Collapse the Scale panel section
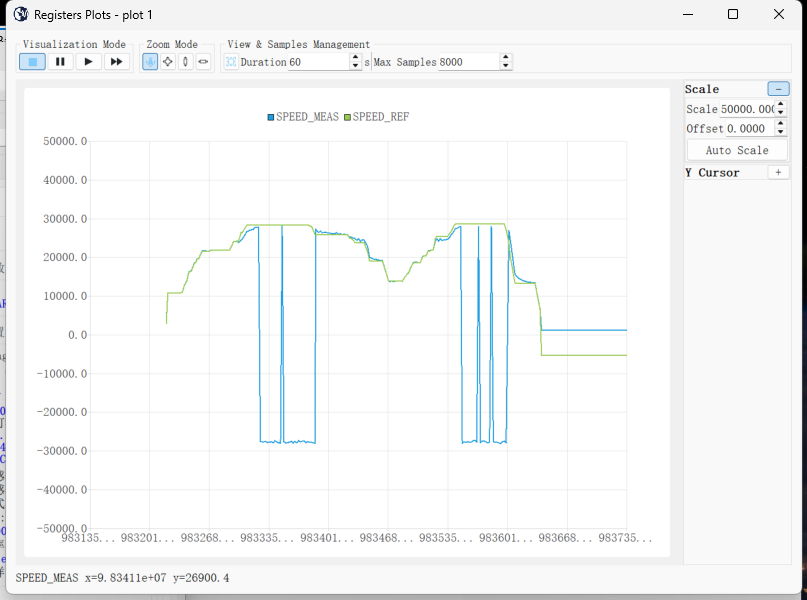Image resolution: width=807 pixels, height=600 pixels. (778, 89)
